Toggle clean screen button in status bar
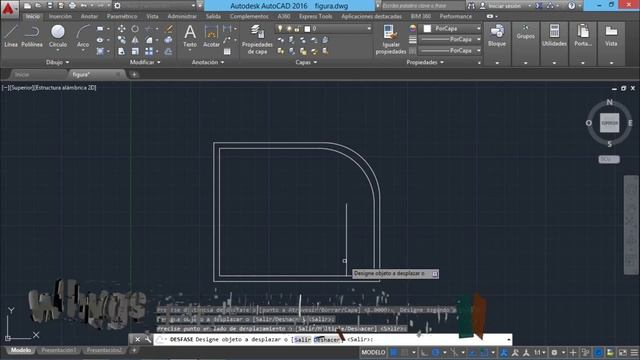This screenshot has height=360, width=640. [622, 352]
